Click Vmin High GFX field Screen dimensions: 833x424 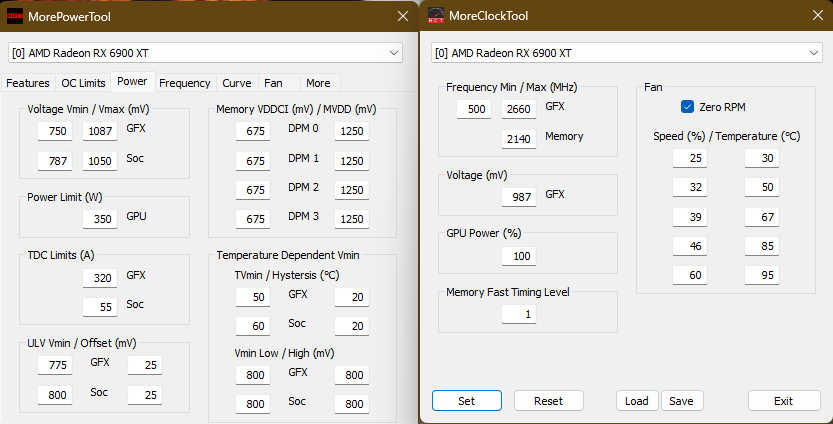pos(352,375)
